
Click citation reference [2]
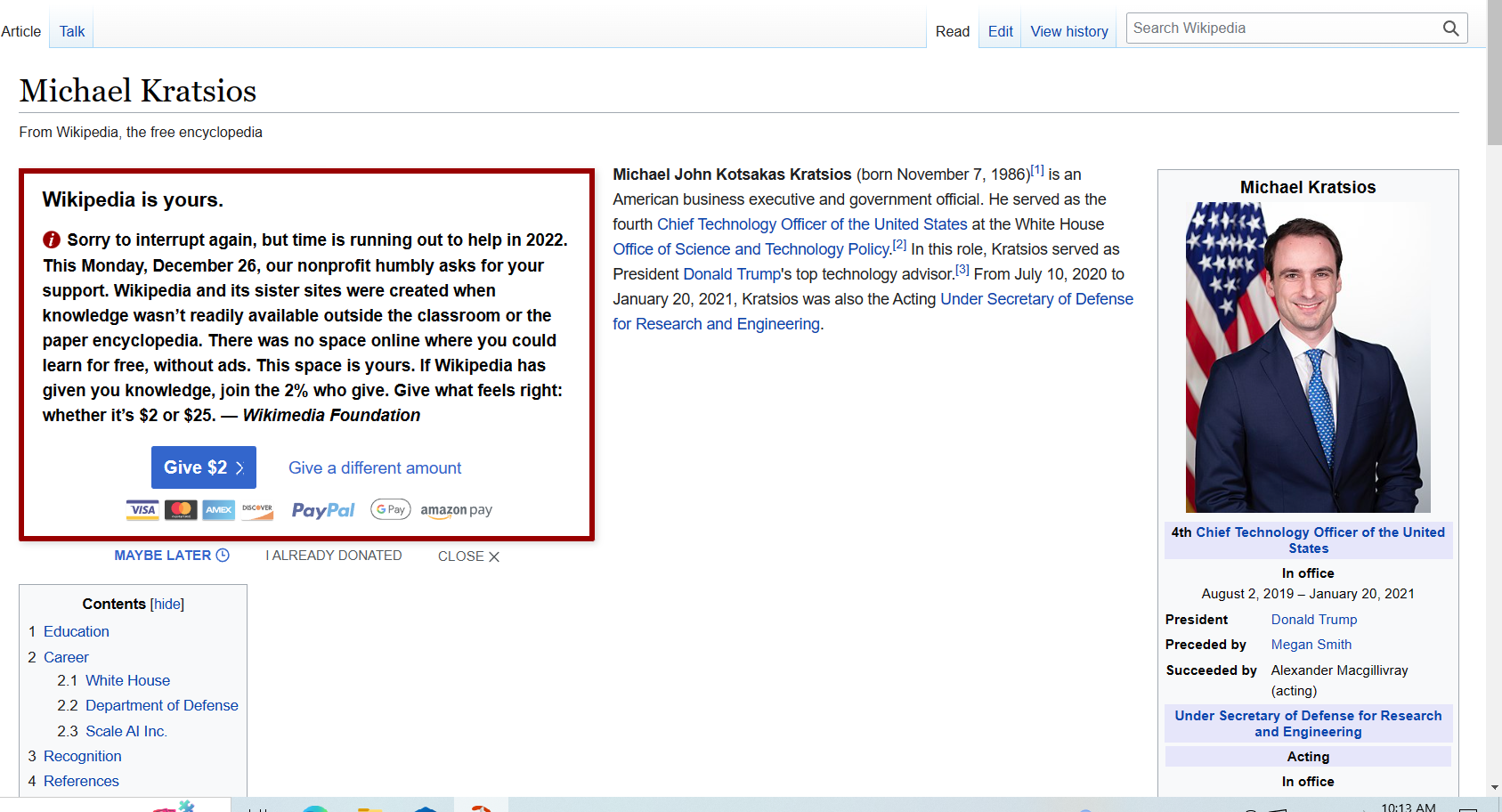click(x=899, y=244)
